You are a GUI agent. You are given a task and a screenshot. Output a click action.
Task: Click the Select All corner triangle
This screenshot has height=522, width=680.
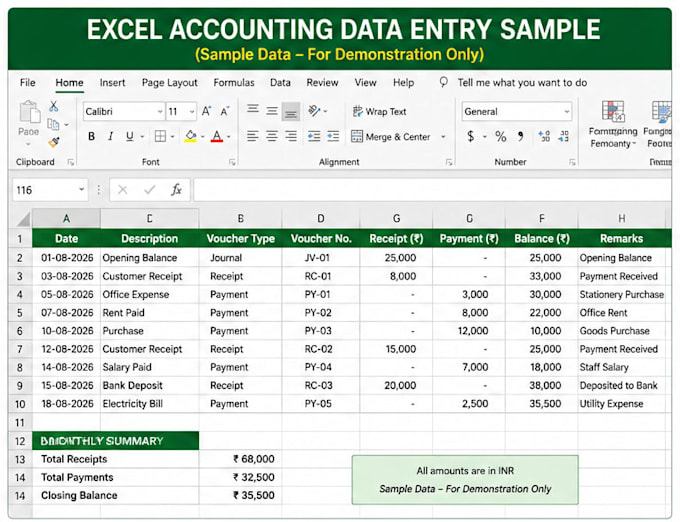pos(23,219)
